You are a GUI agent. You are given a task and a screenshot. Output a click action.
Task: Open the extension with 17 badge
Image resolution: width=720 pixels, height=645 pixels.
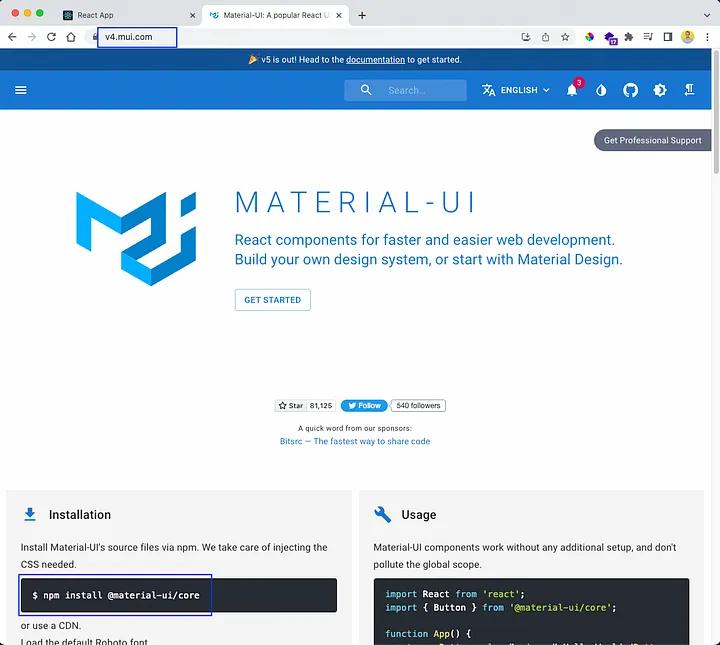[x=610, y=38]
